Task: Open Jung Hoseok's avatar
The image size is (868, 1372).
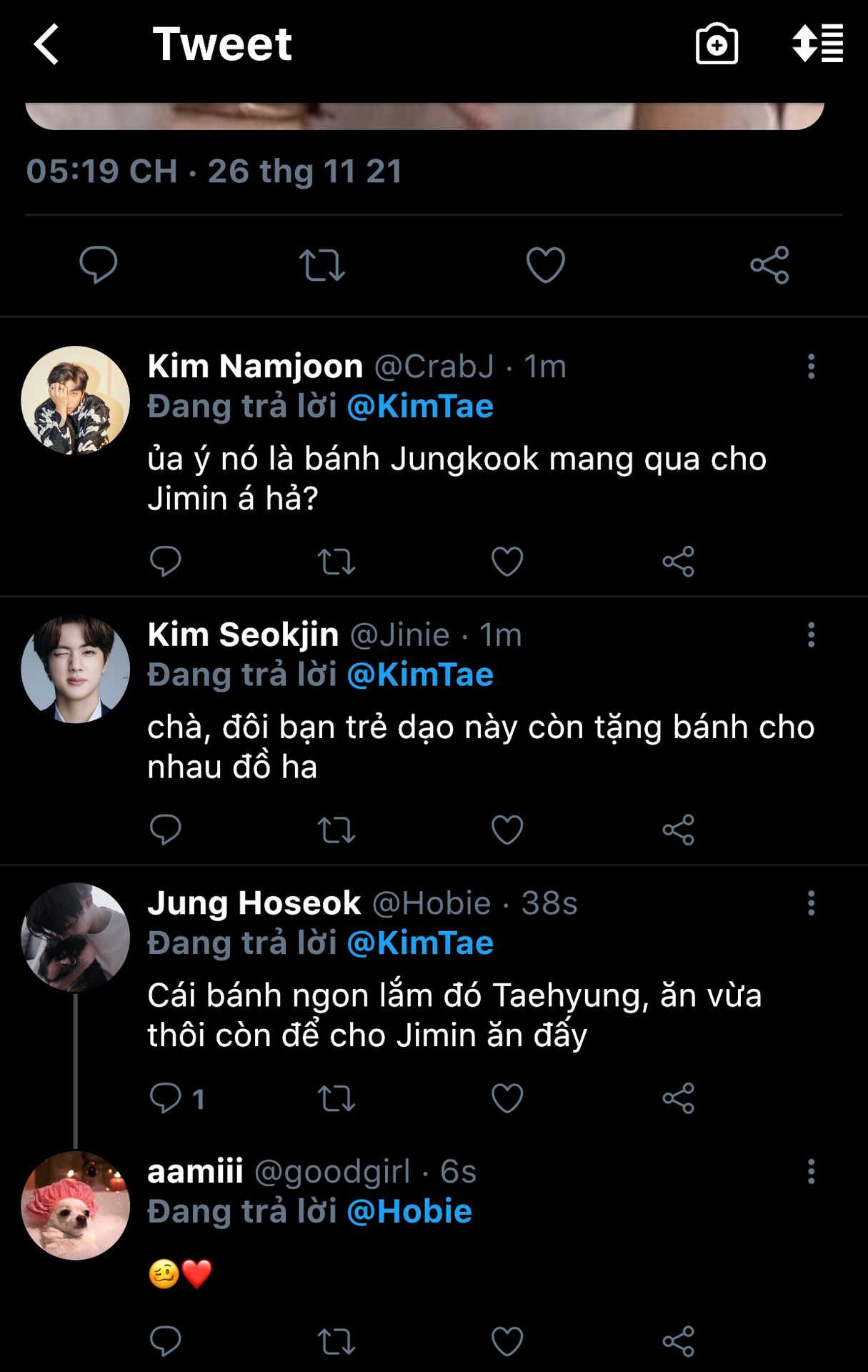Action: pos(76,937)
